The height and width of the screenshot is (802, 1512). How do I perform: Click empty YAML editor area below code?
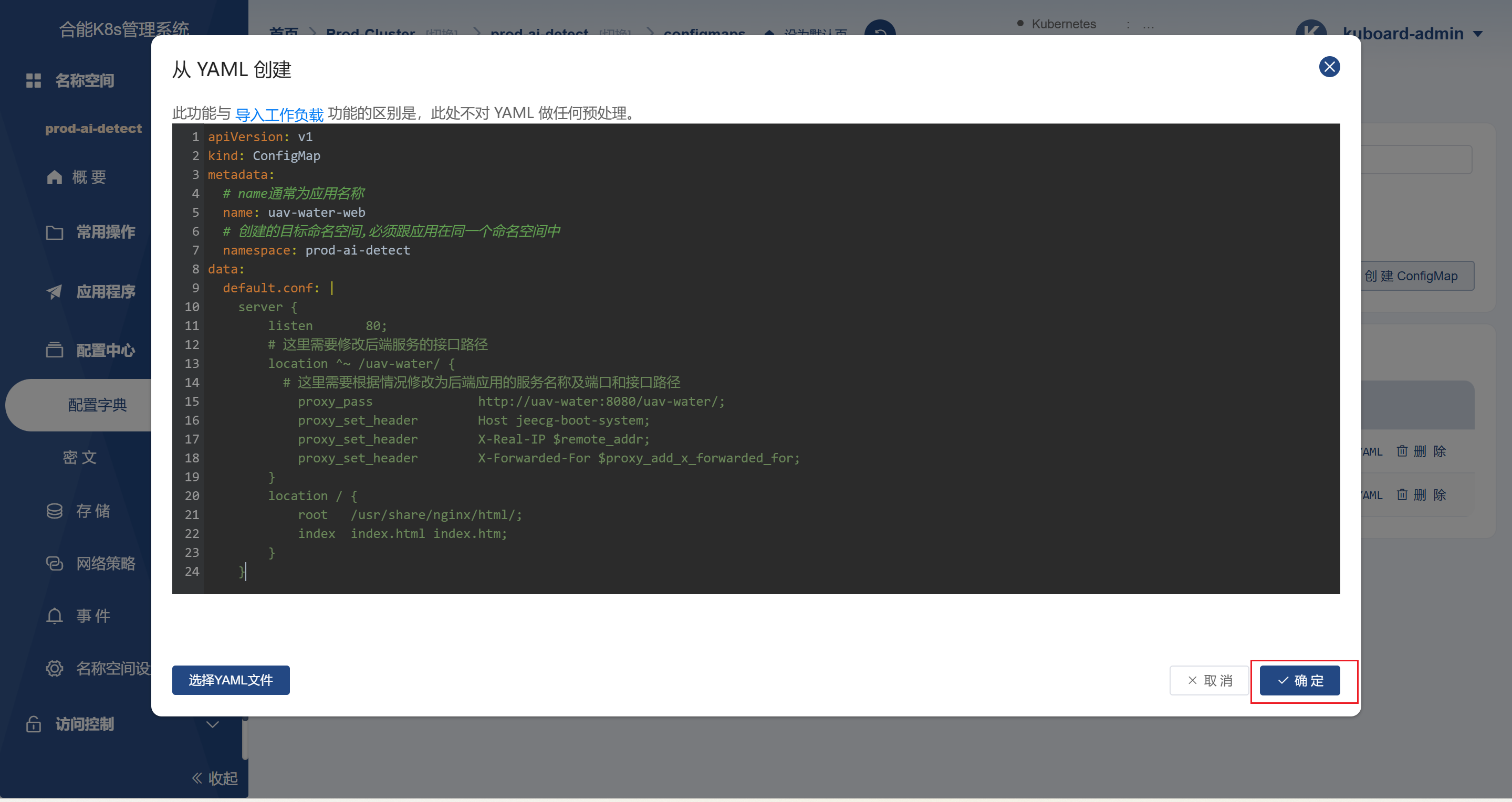coord(771,587)
